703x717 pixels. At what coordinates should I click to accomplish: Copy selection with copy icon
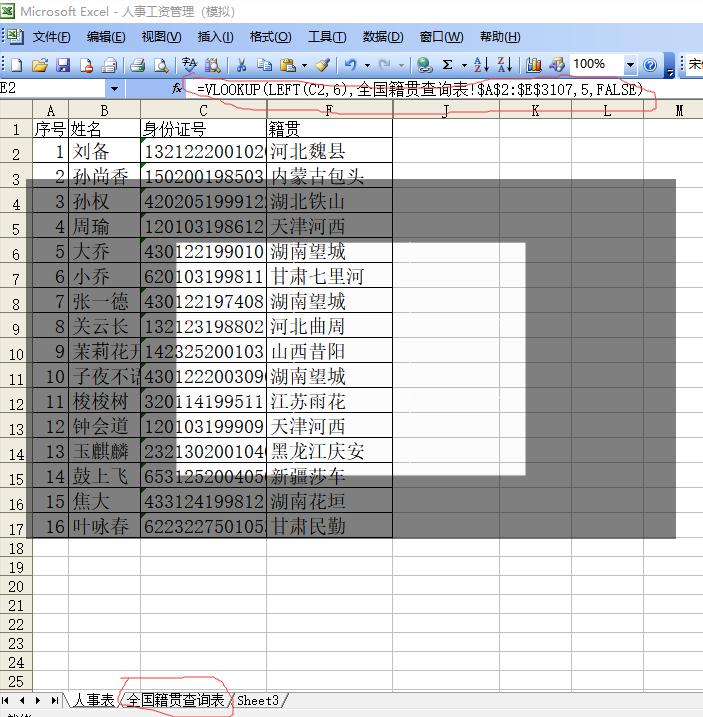click(x=264, y=65)
